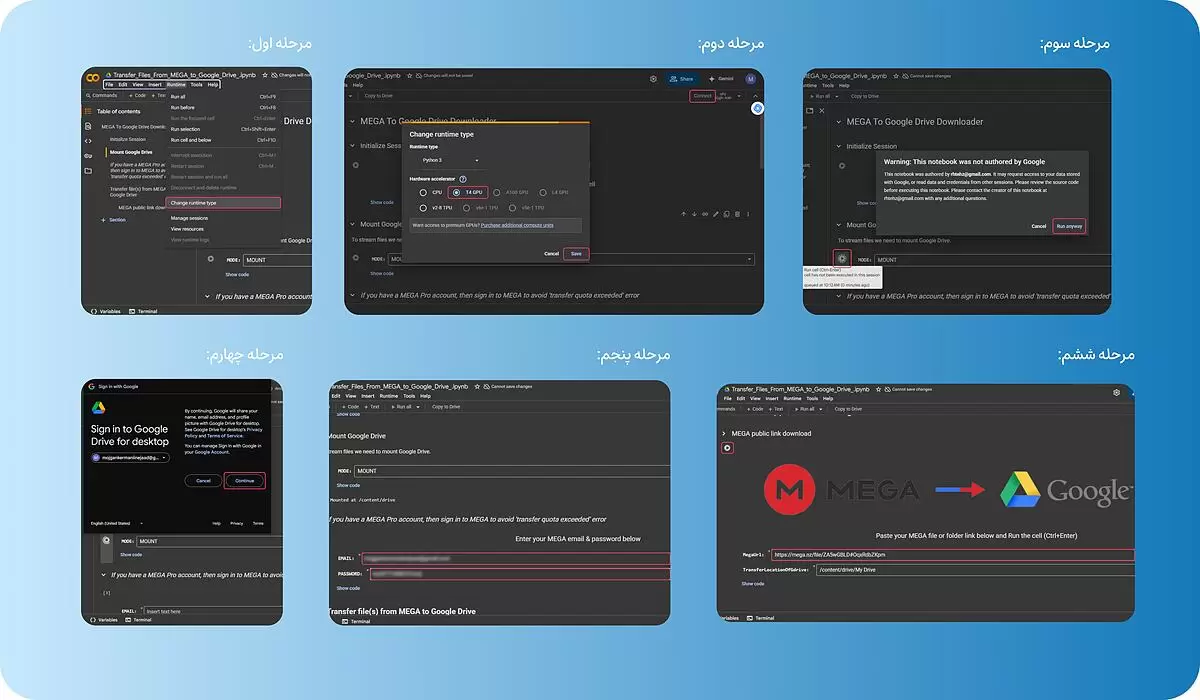Click the Colab logo in step one screenshot

point(92,77)
